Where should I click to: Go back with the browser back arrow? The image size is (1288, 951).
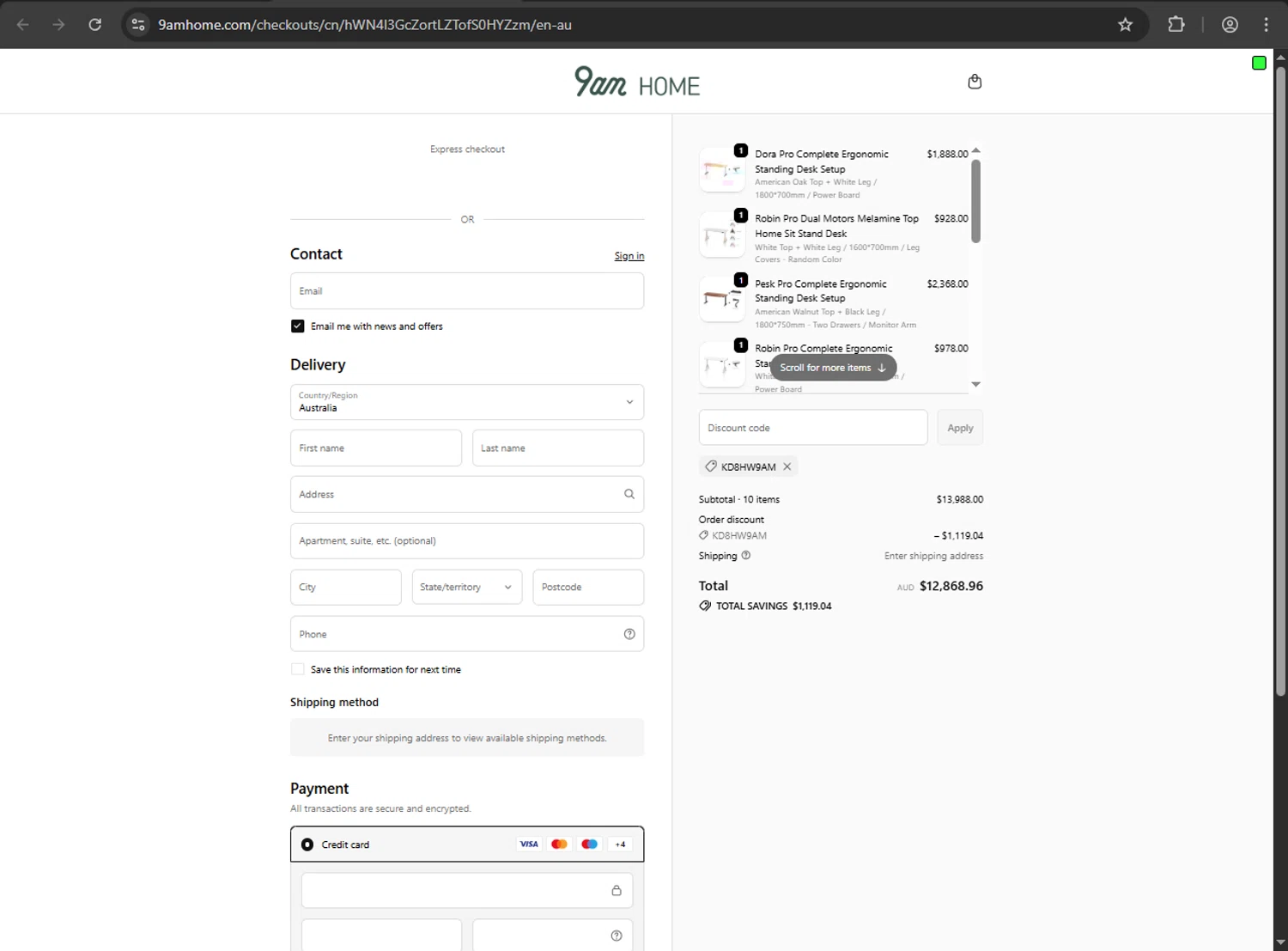(23, 24)
